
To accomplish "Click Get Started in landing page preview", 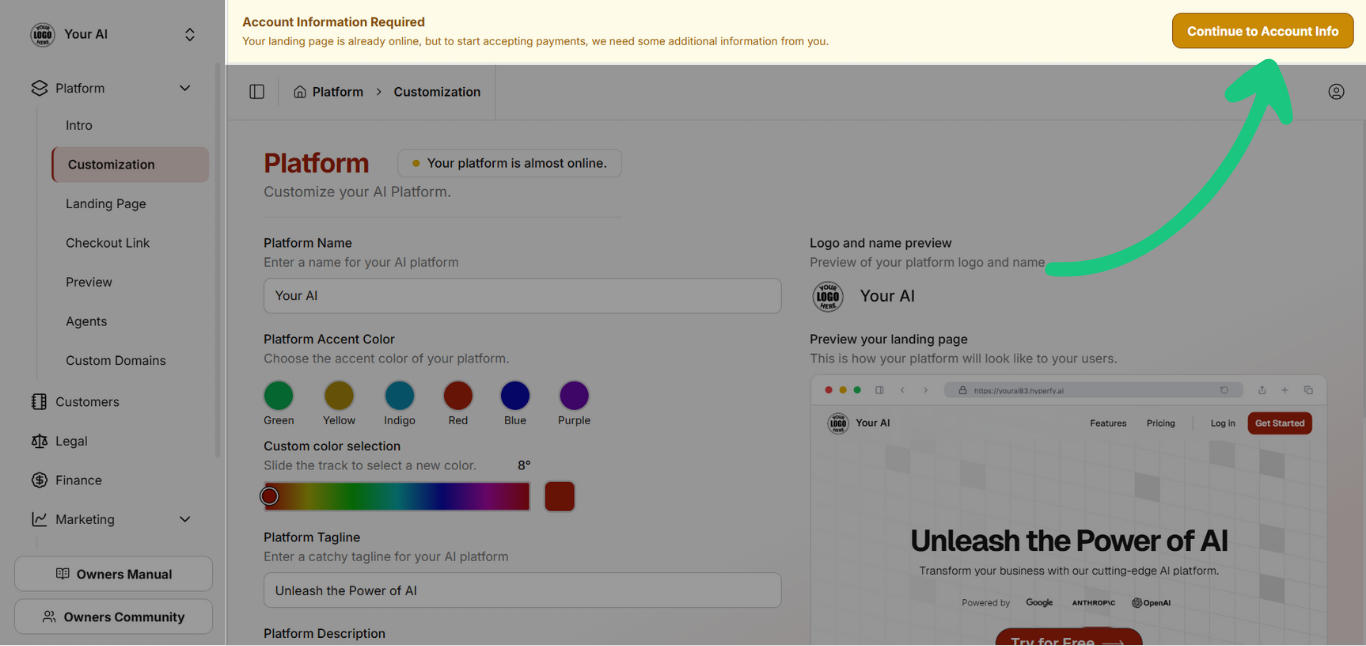I will [x=1280, y=423].
